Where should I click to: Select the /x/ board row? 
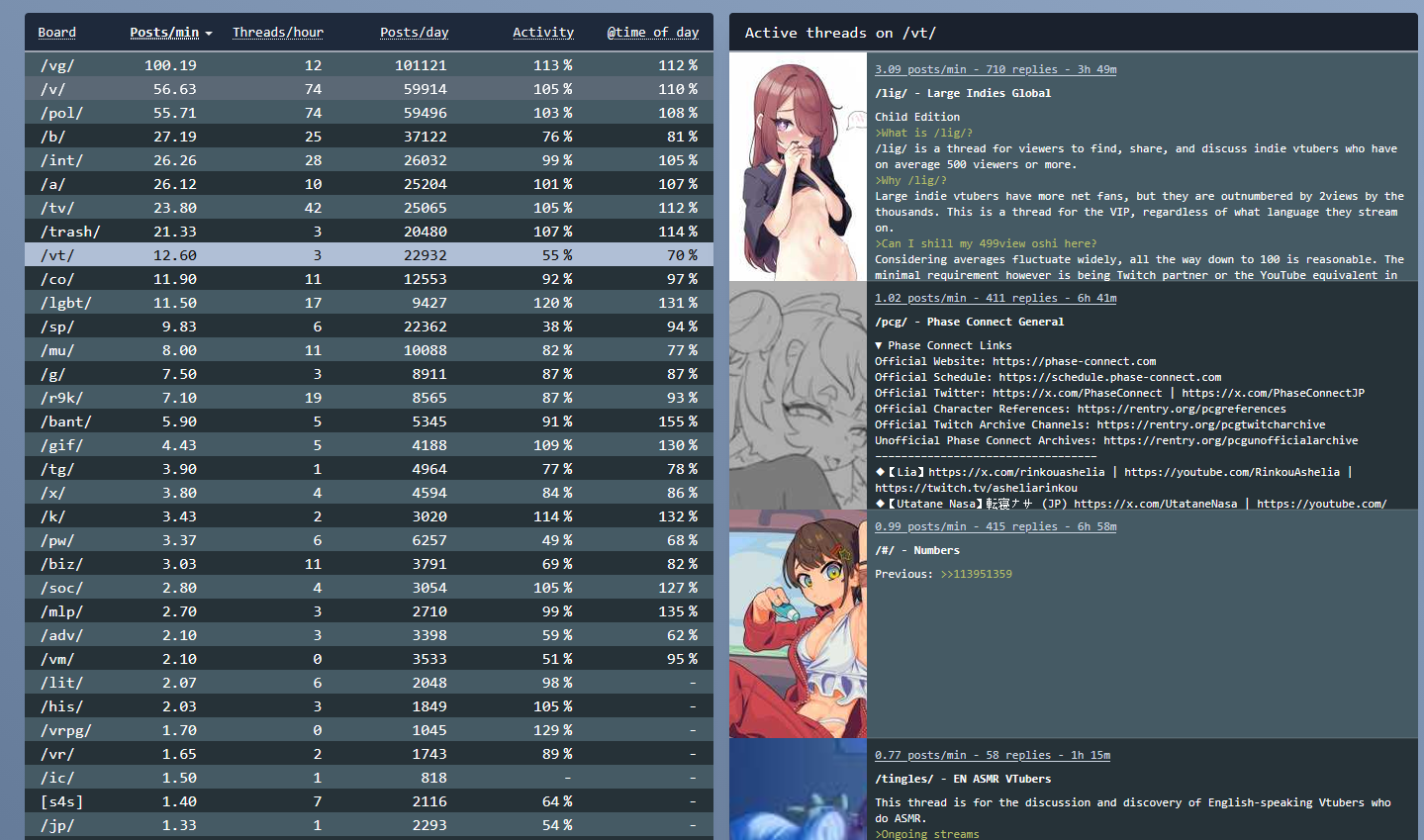click(x=369, y=493)
